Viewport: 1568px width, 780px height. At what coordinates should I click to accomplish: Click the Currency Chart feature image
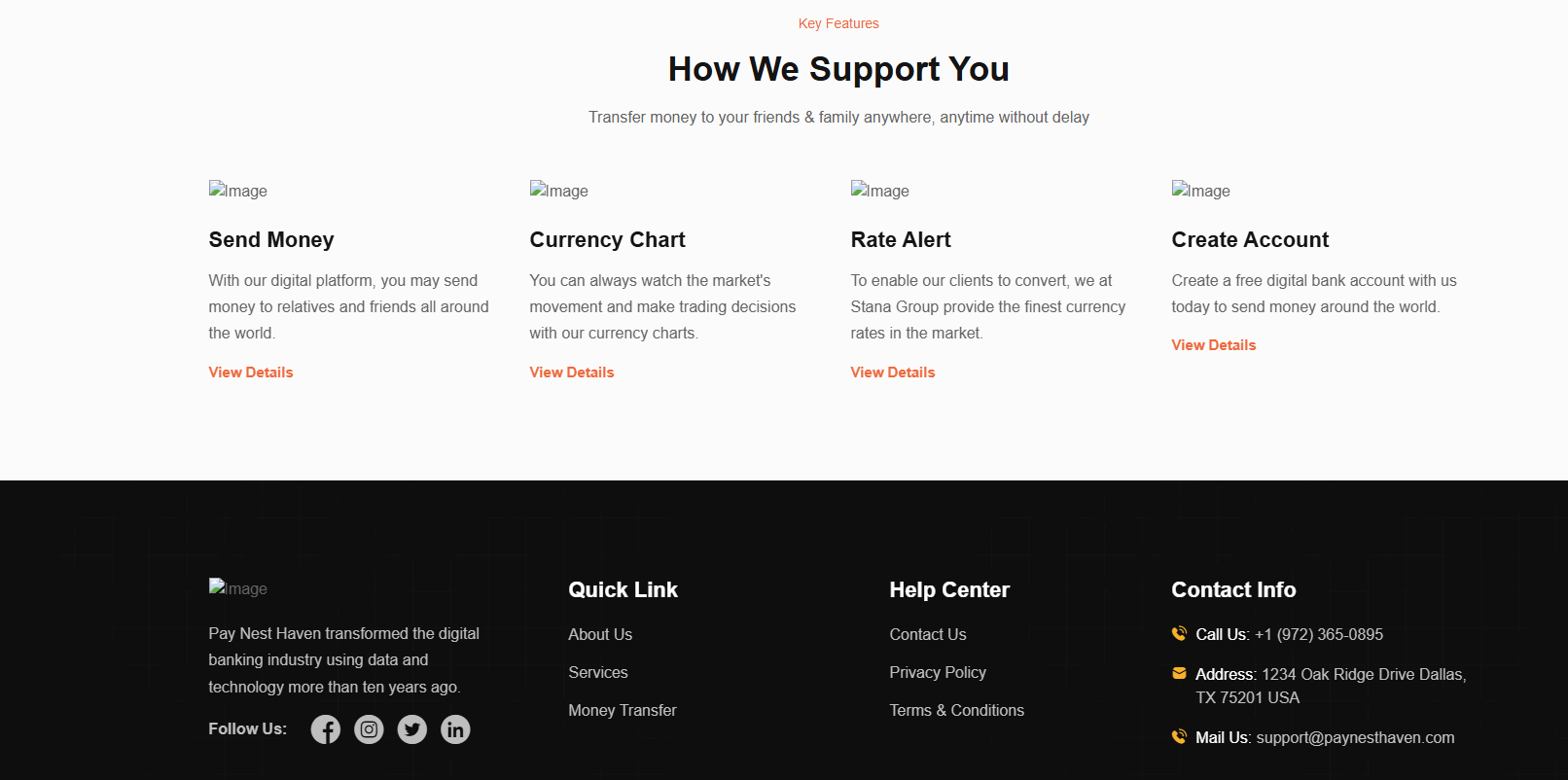[559, 191]
